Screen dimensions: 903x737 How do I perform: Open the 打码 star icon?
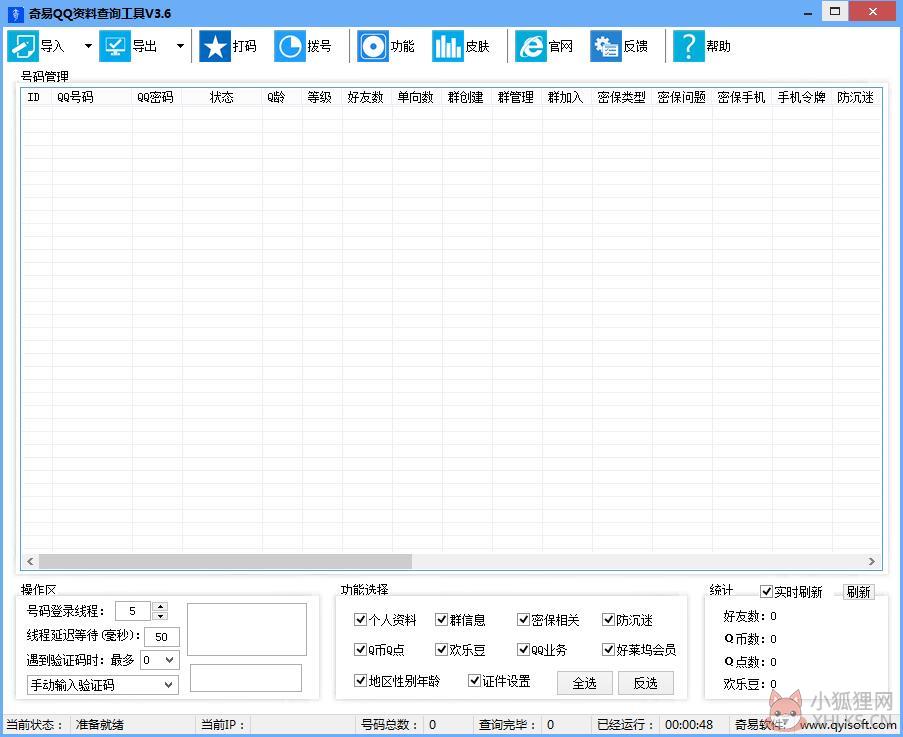(215, 46)
